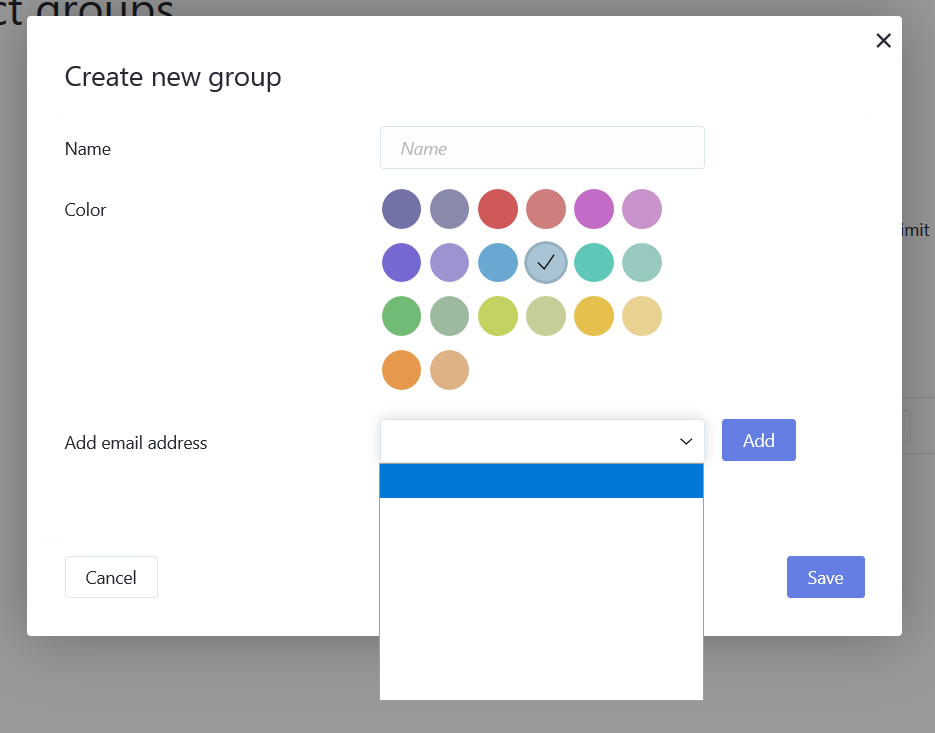Click the Add button next to the dropdown

click(x=758, y=440)
